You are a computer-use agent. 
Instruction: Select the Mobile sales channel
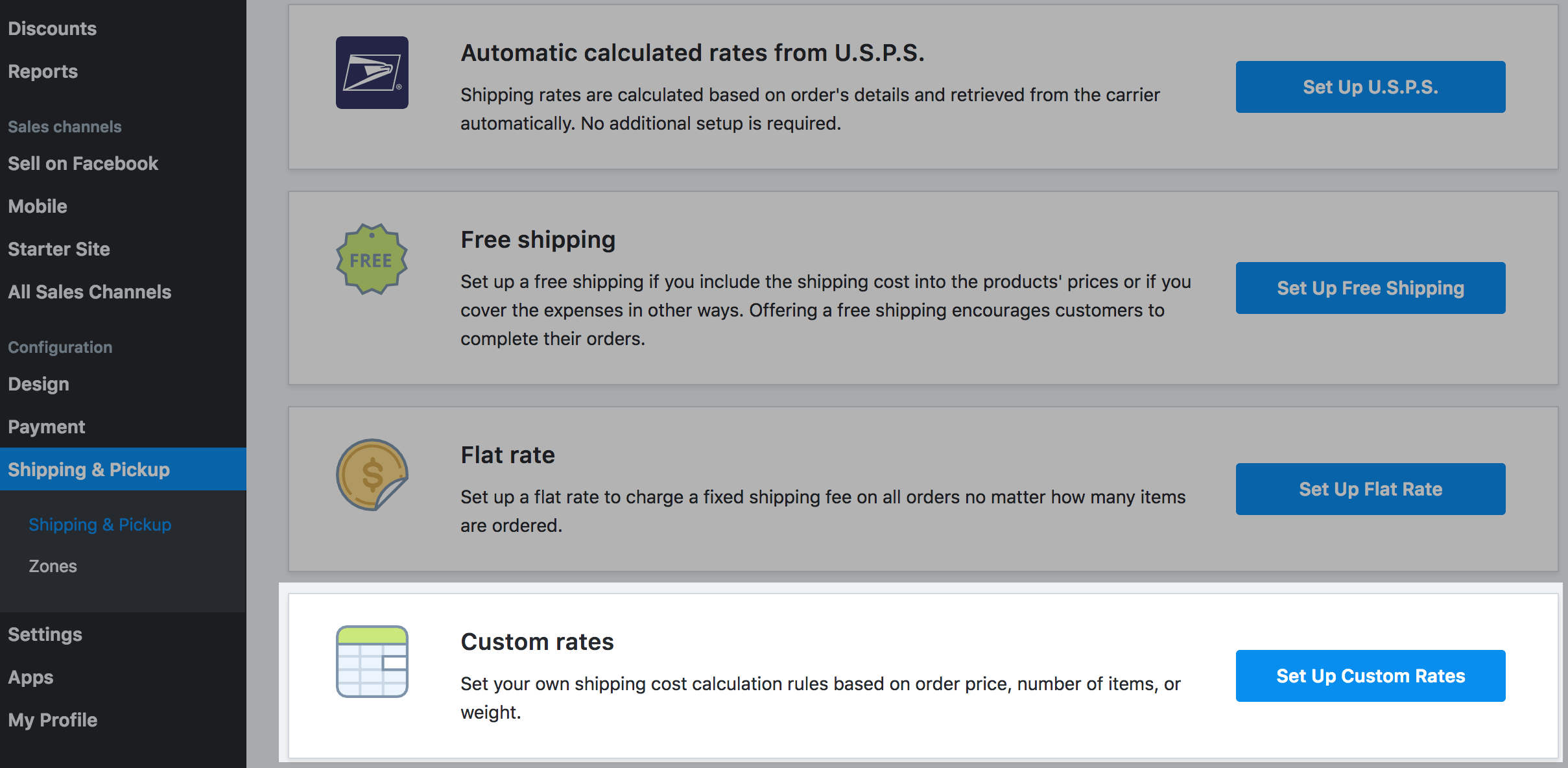click(38, 206)
